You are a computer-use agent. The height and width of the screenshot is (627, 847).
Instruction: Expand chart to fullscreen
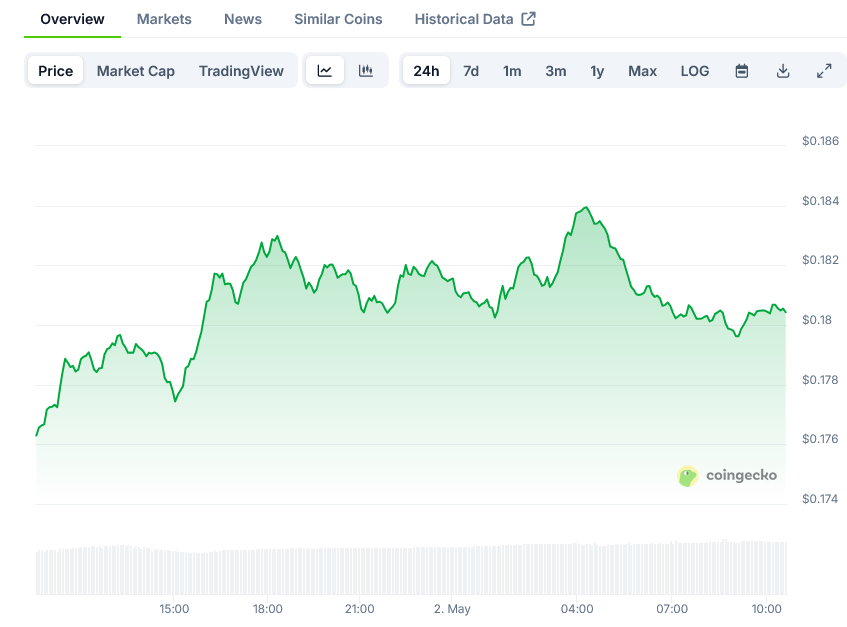(x=824, y=71)
